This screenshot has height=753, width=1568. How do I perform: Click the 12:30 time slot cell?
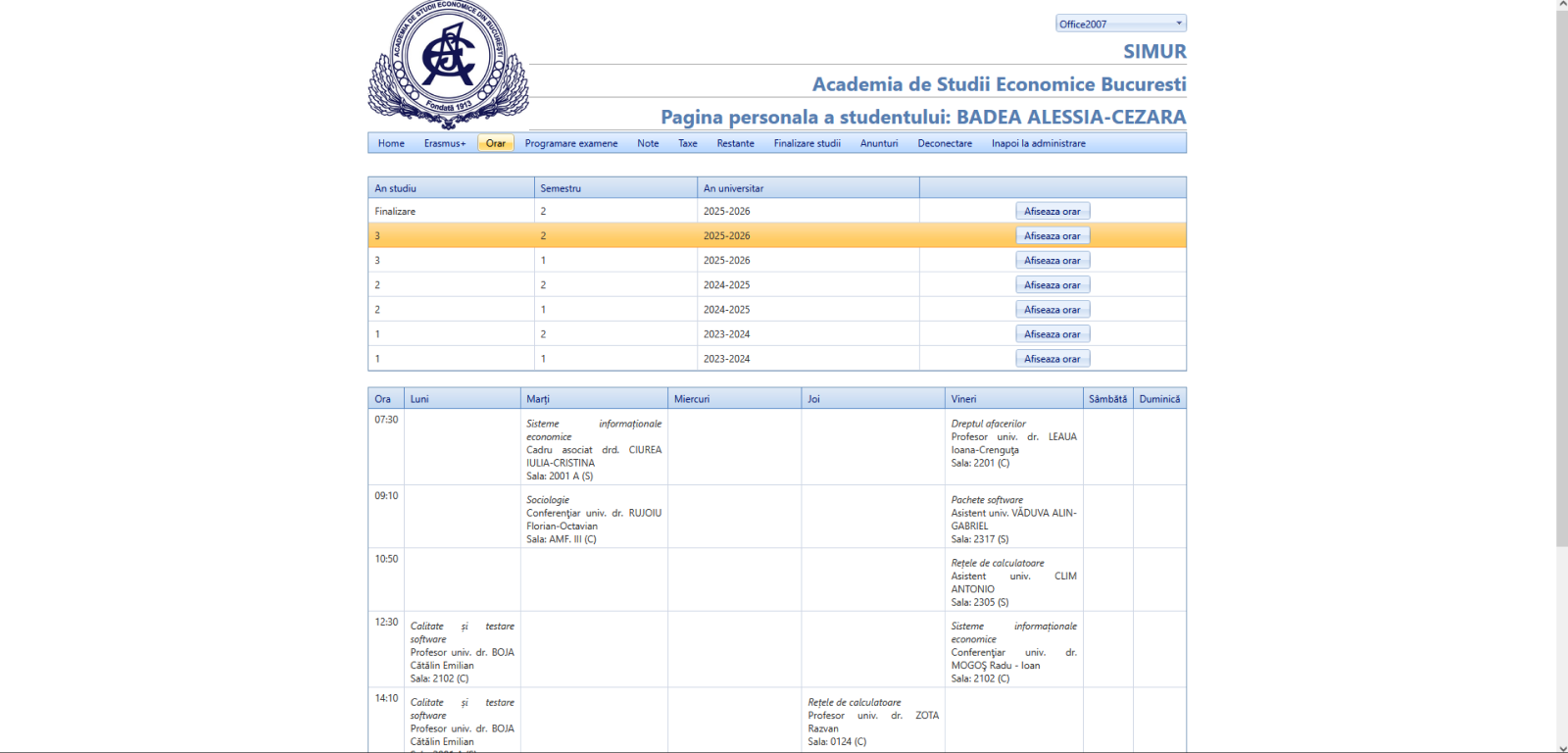pos(386,649)
